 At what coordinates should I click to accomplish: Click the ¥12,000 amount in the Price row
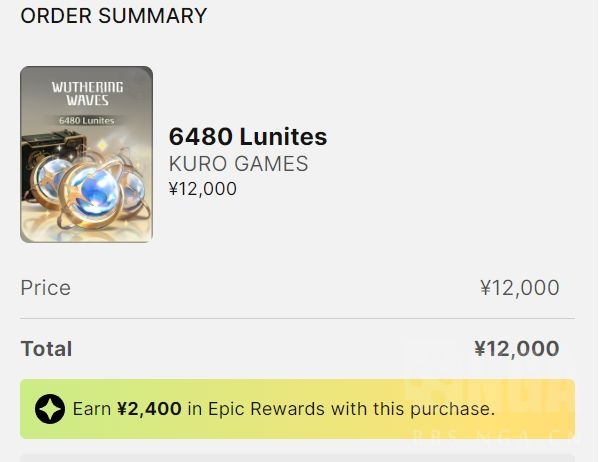pos(519,288)
